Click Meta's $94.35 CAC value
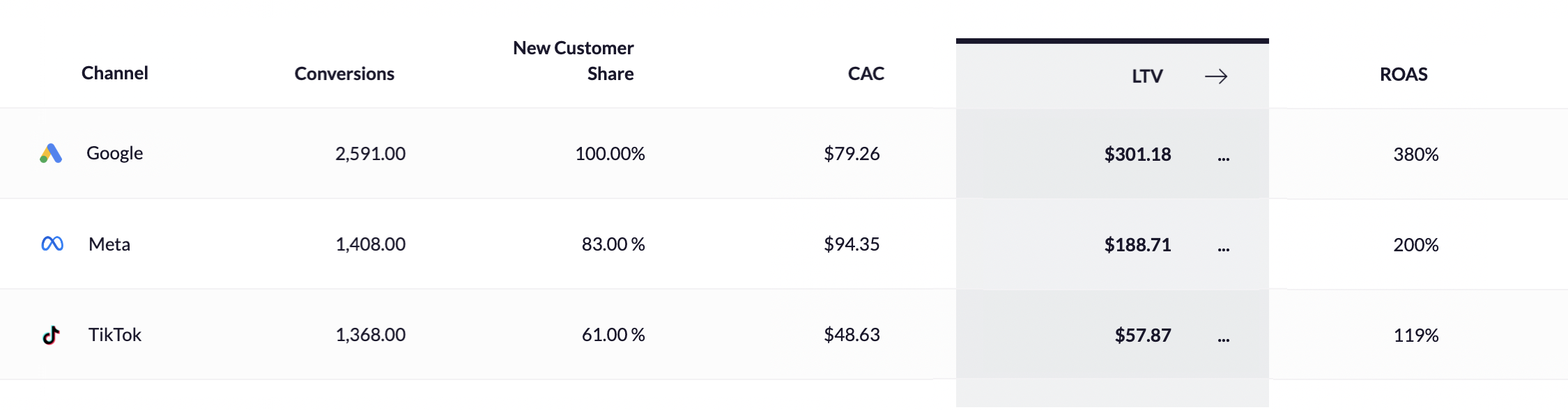 pos(852,244)
